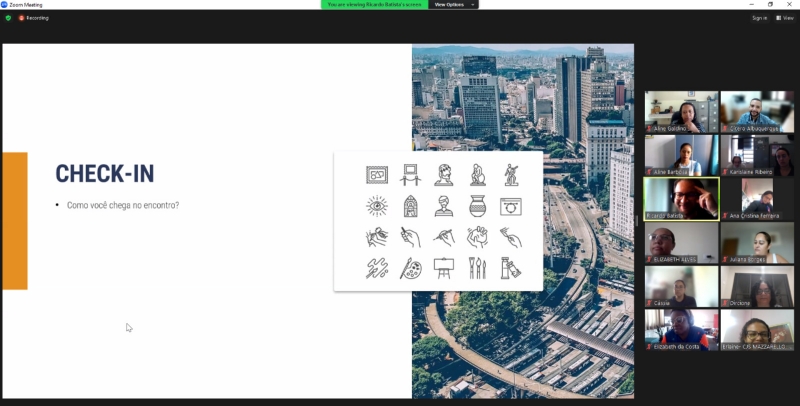Select Ricardo Batista's highlighted video tile
Image resolution: width=800 pixels, height=406 pixels.
pyautogui.click(x=681, y=198)
